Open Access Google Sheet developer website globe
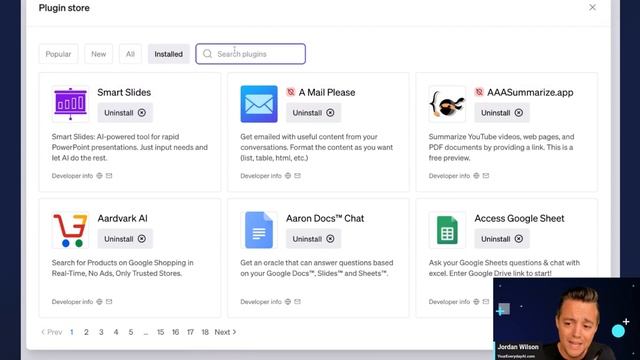Image resolution: width=640 pixels, height=360 pixels. pyautogui.click(x=476, y=302)
